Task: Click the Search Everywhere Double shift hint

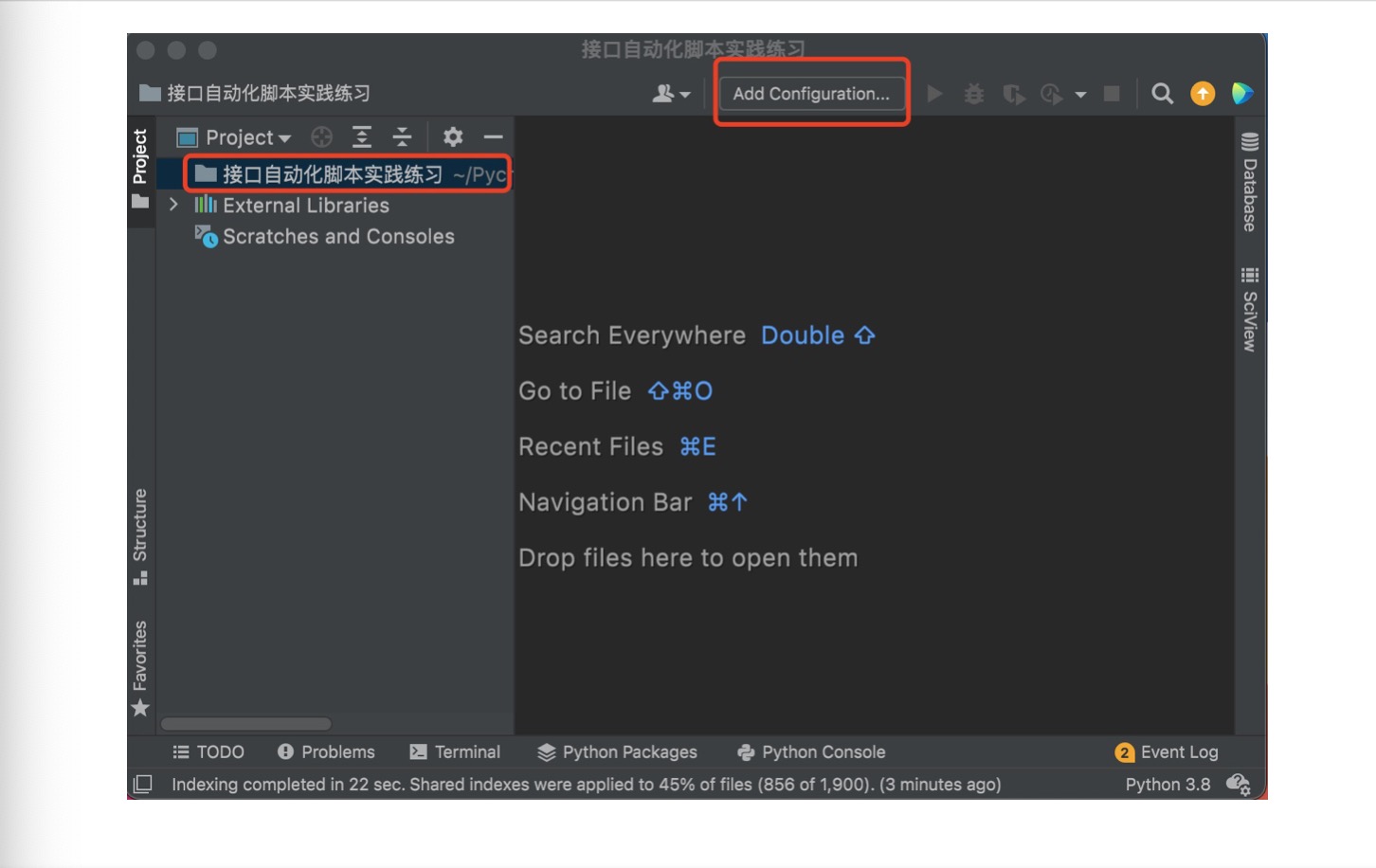Action: tap(697, 335)
